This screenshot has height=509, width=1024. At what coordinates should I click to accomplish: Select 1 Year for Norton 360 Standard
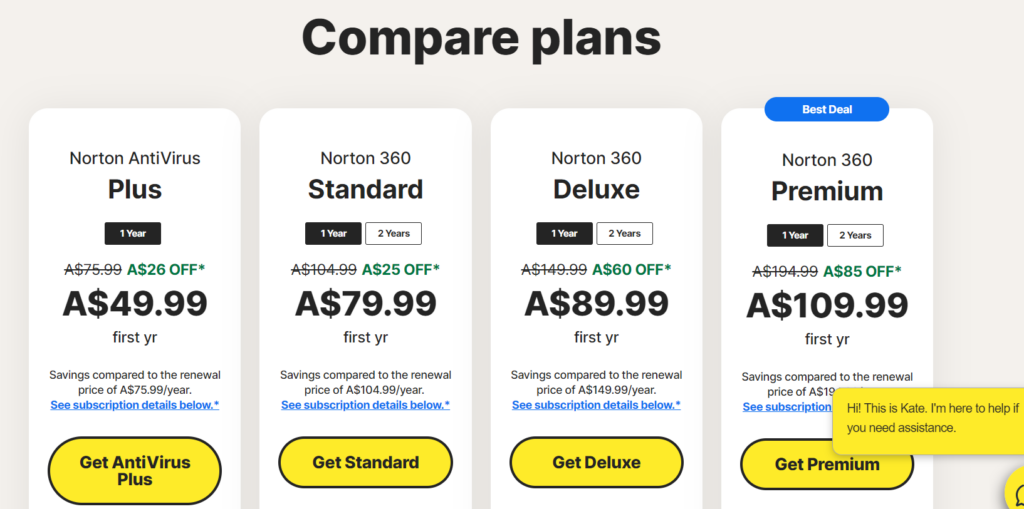[333, 233]
